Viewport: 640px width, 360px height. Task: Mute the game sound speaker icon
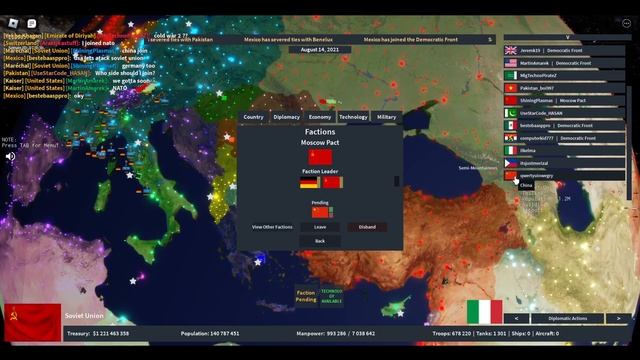[x=11, y=156]
